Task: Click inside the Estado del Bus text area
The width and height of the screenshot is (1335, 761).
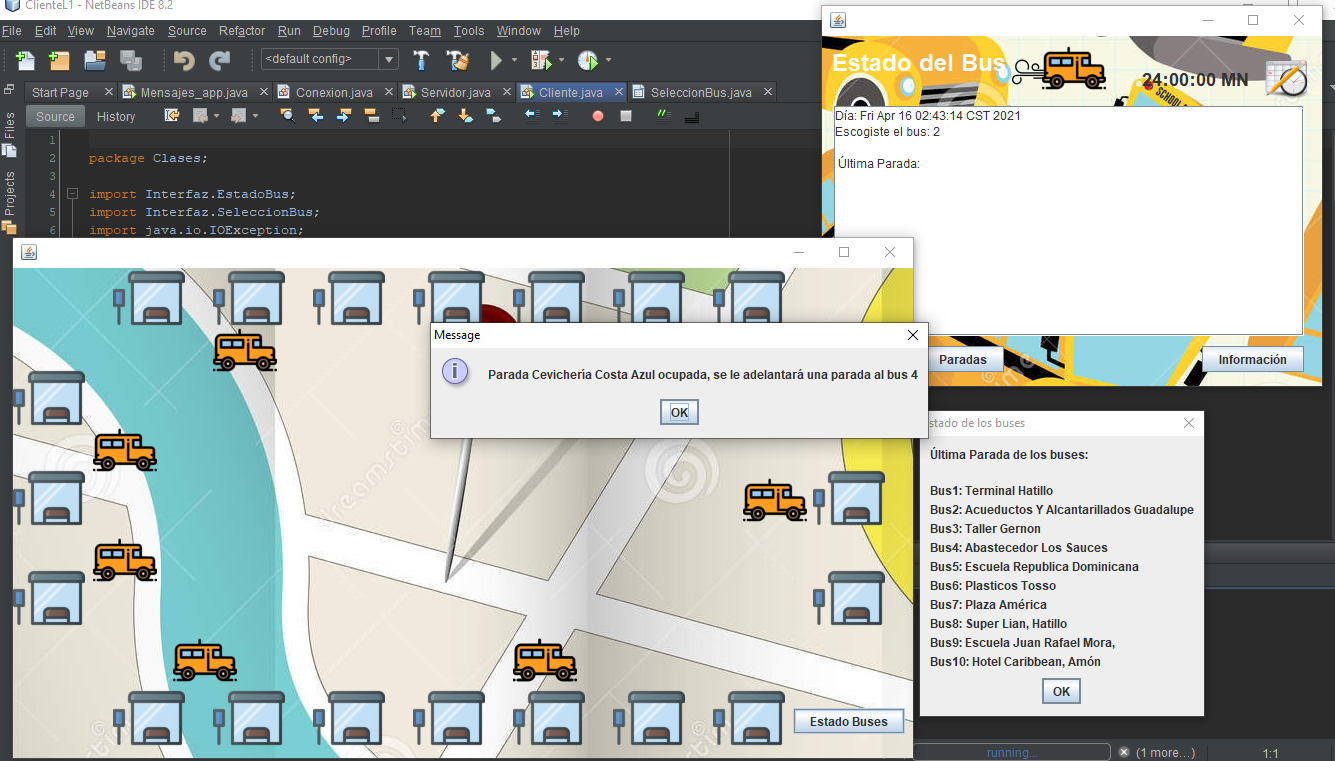Action: tap(1068, 220)
